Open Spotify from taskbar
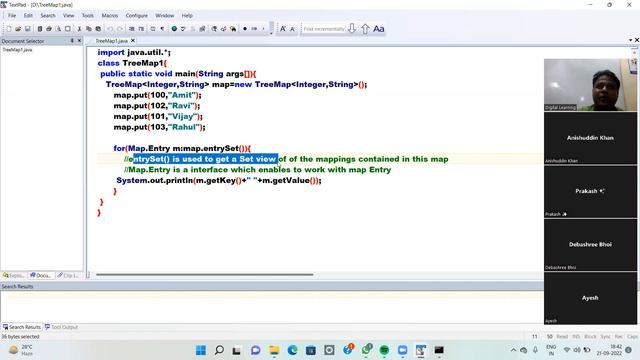 (384, 350)
